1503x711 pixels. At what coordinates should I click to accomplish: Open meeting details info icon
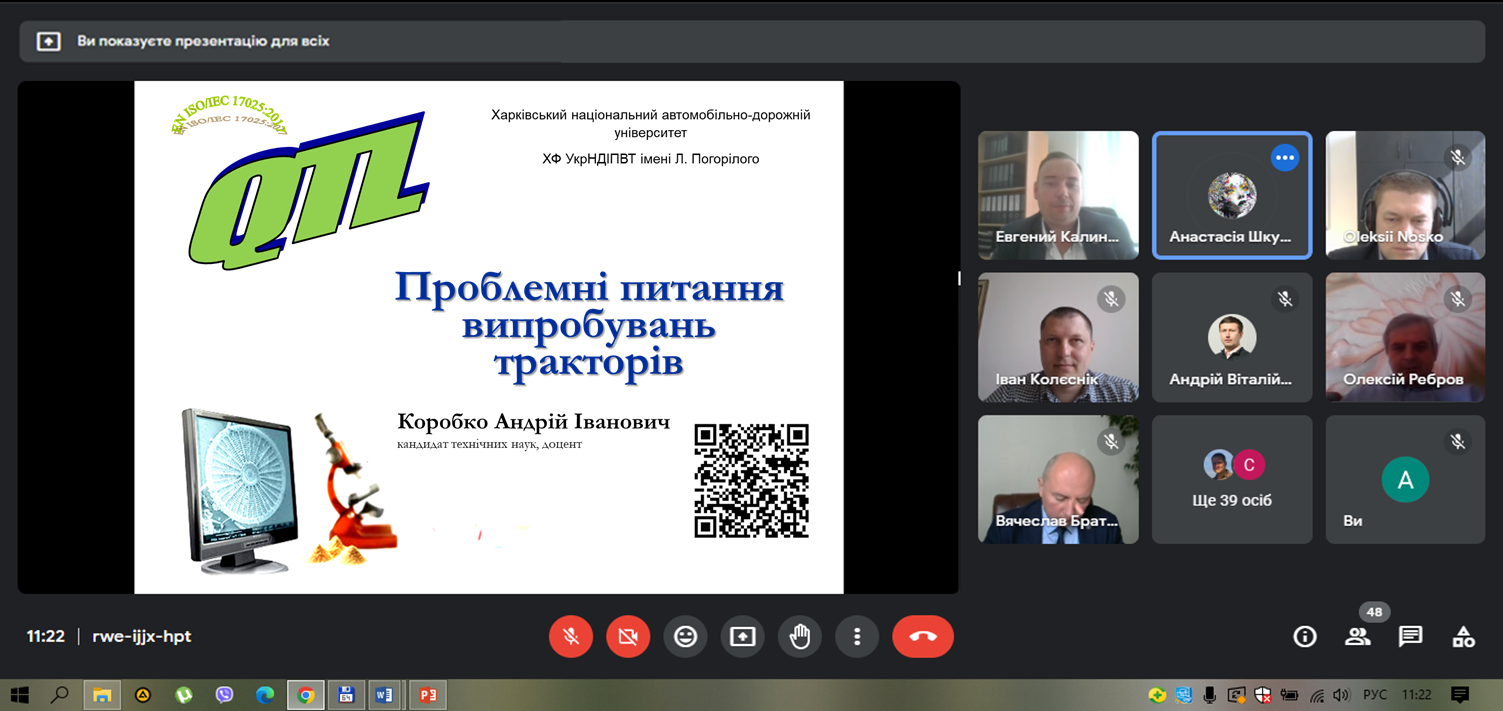coord(1304,637)
